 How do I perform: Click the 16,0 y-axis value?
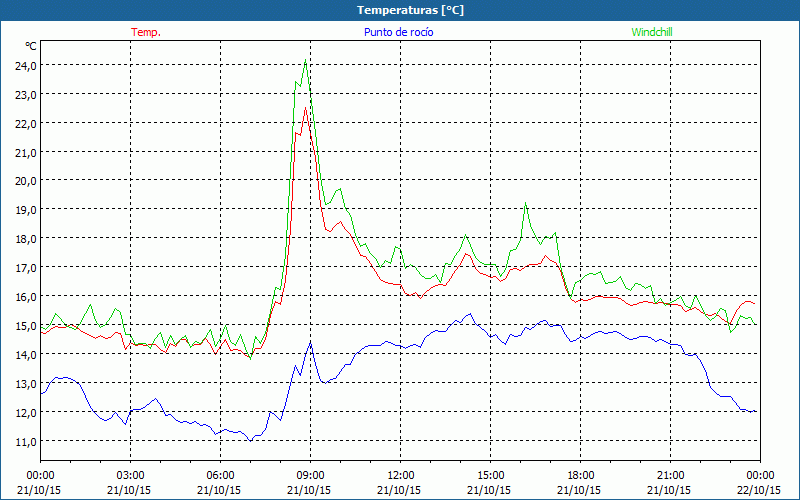coord(27,296)
